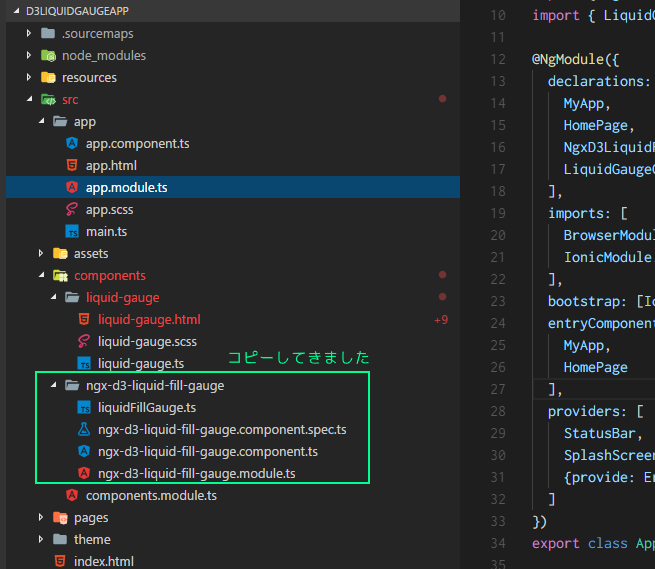Click the TypeScript icon next to main.ts
Image resolution: width=655 pixels, height=569 pixels.
pos(72,231)
